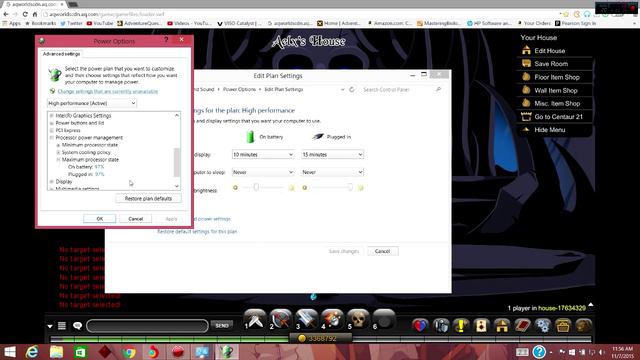Use skill 3 sword icon

click(x=307, y=320)
